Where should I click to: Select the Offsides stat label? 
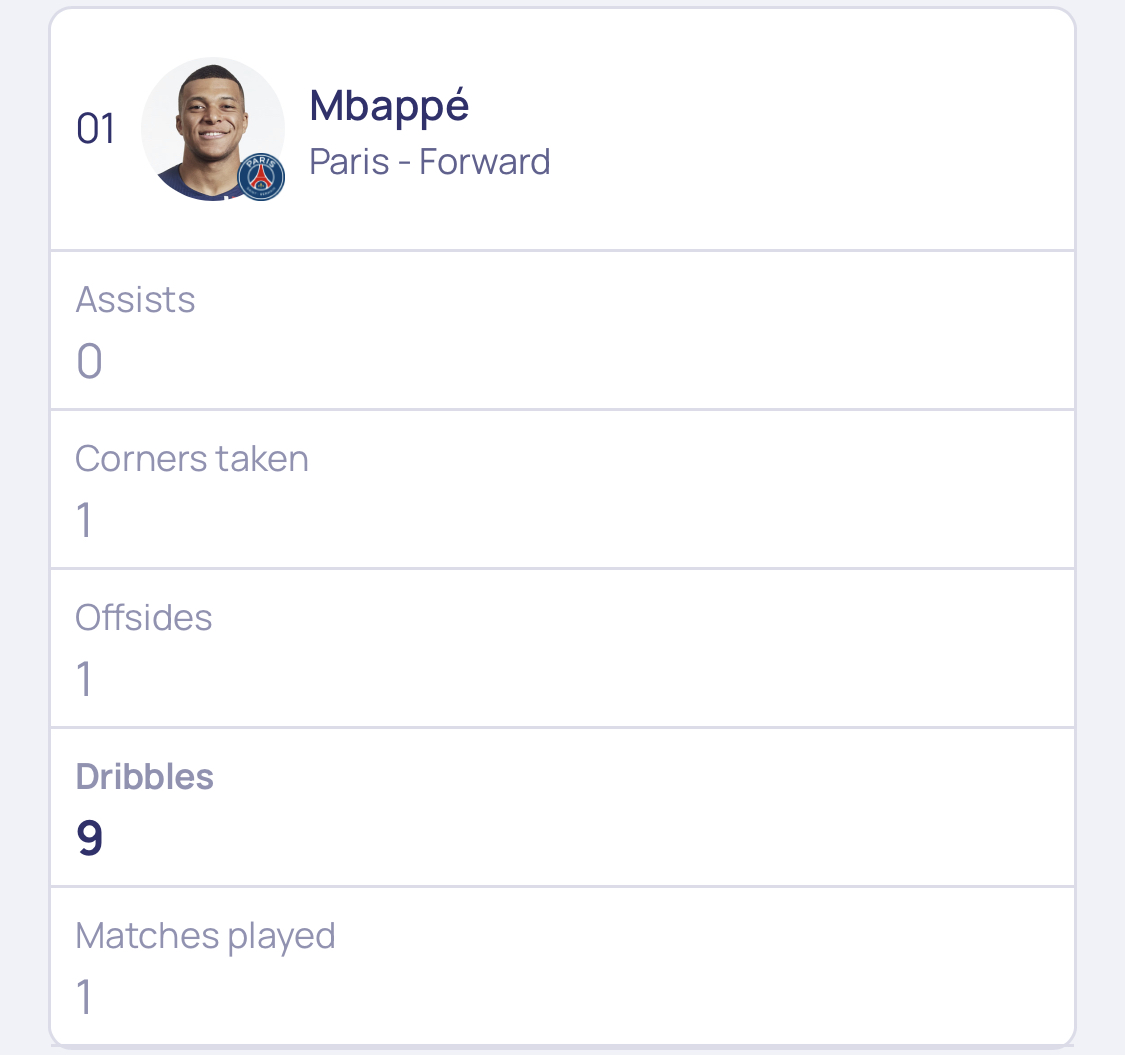click(x=143, y=617)
